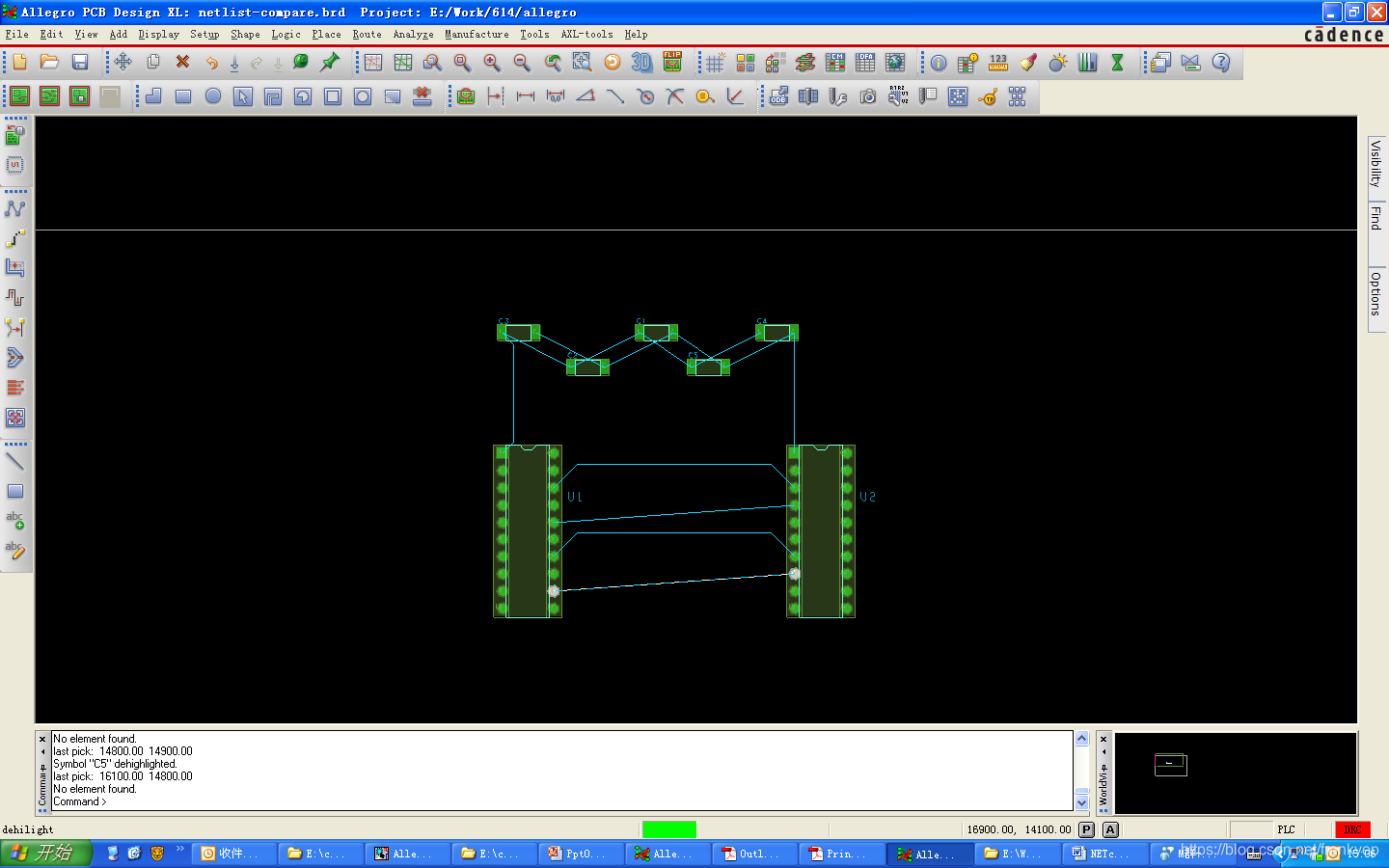
Task: Click the Place Manually icon in left toolbar
Action: tap(15, 136)
